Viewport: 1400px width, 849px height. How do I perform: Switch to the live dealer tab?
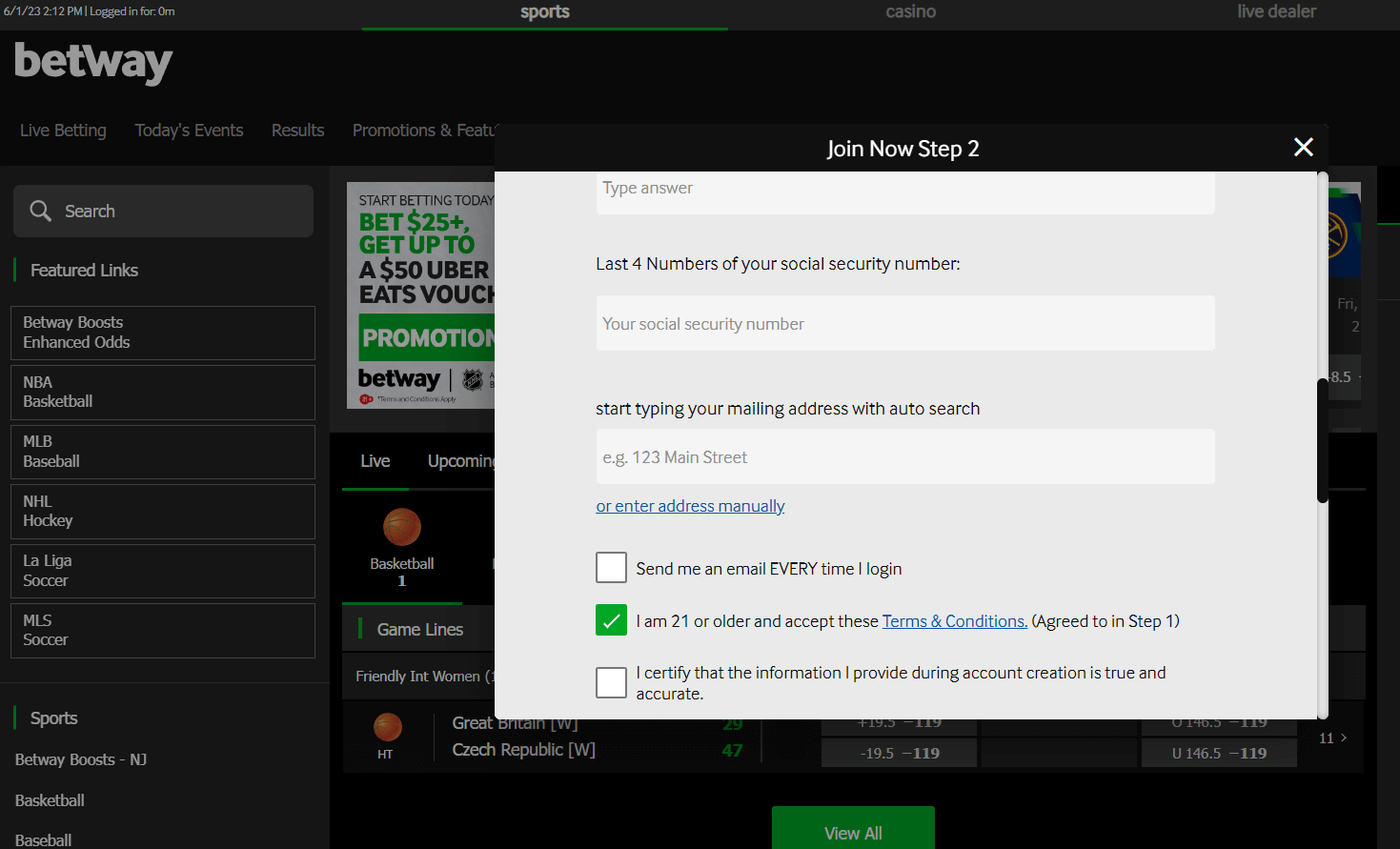pyautogui.click(x=1276, y=12)
